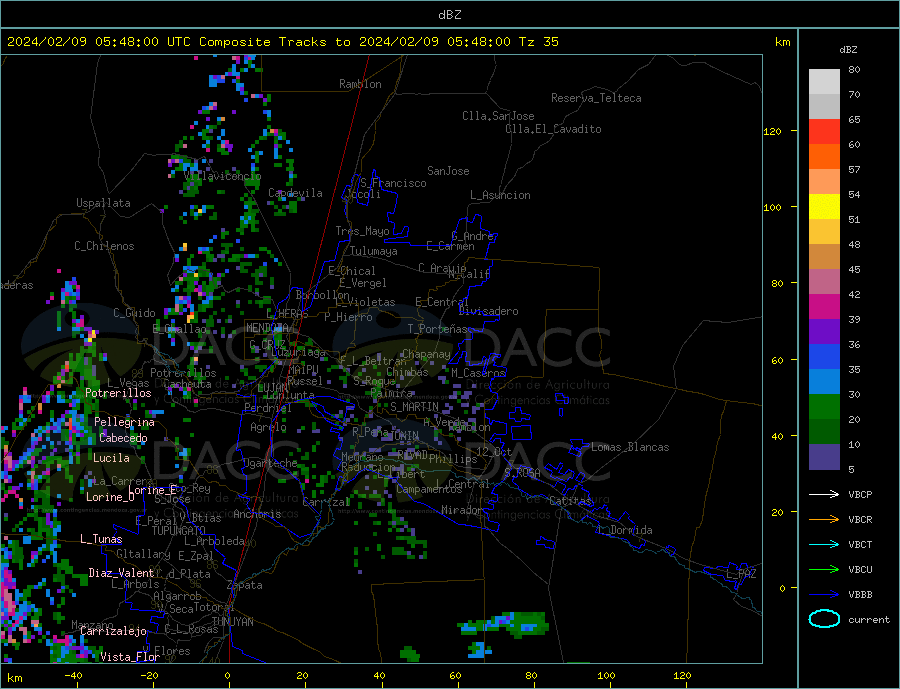This screenshot has height=689, width=900.
Task: Click the 'VBCP' legend label
Action: click(860, 494)
